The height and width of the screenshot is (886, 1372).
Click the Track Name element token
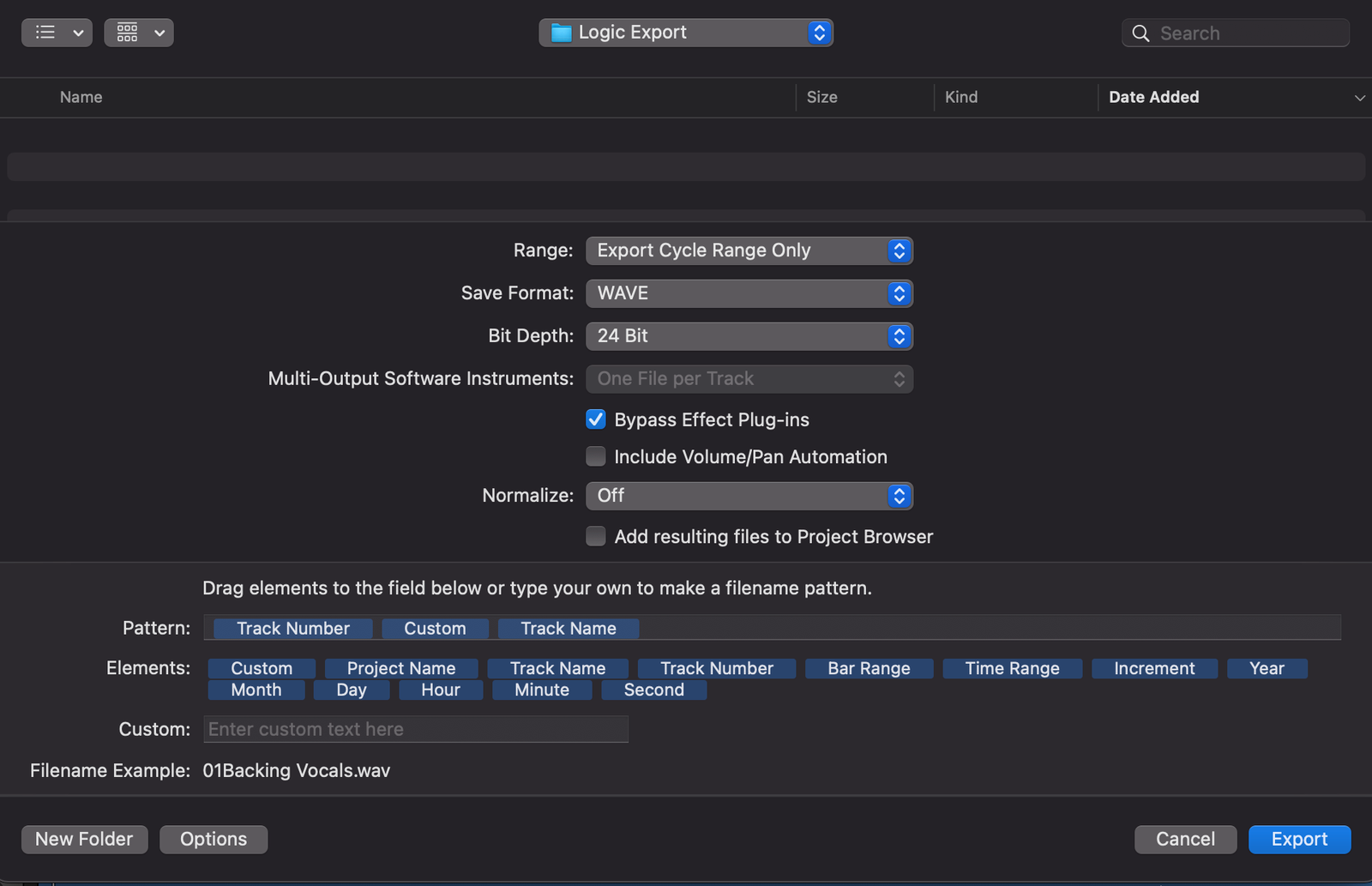(x=558, y=668)
